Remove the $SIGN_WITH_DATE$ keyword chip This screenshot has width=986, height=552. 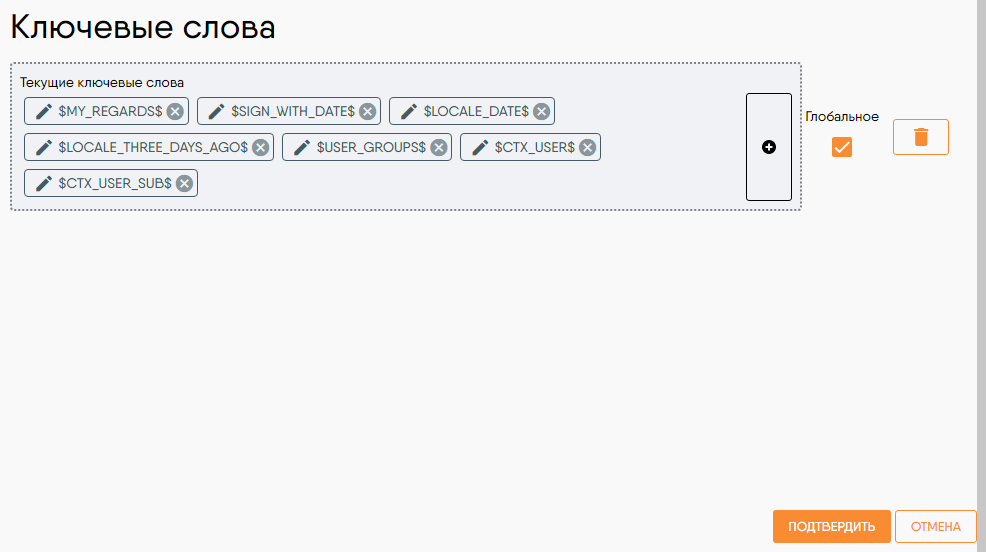point(368,111)
